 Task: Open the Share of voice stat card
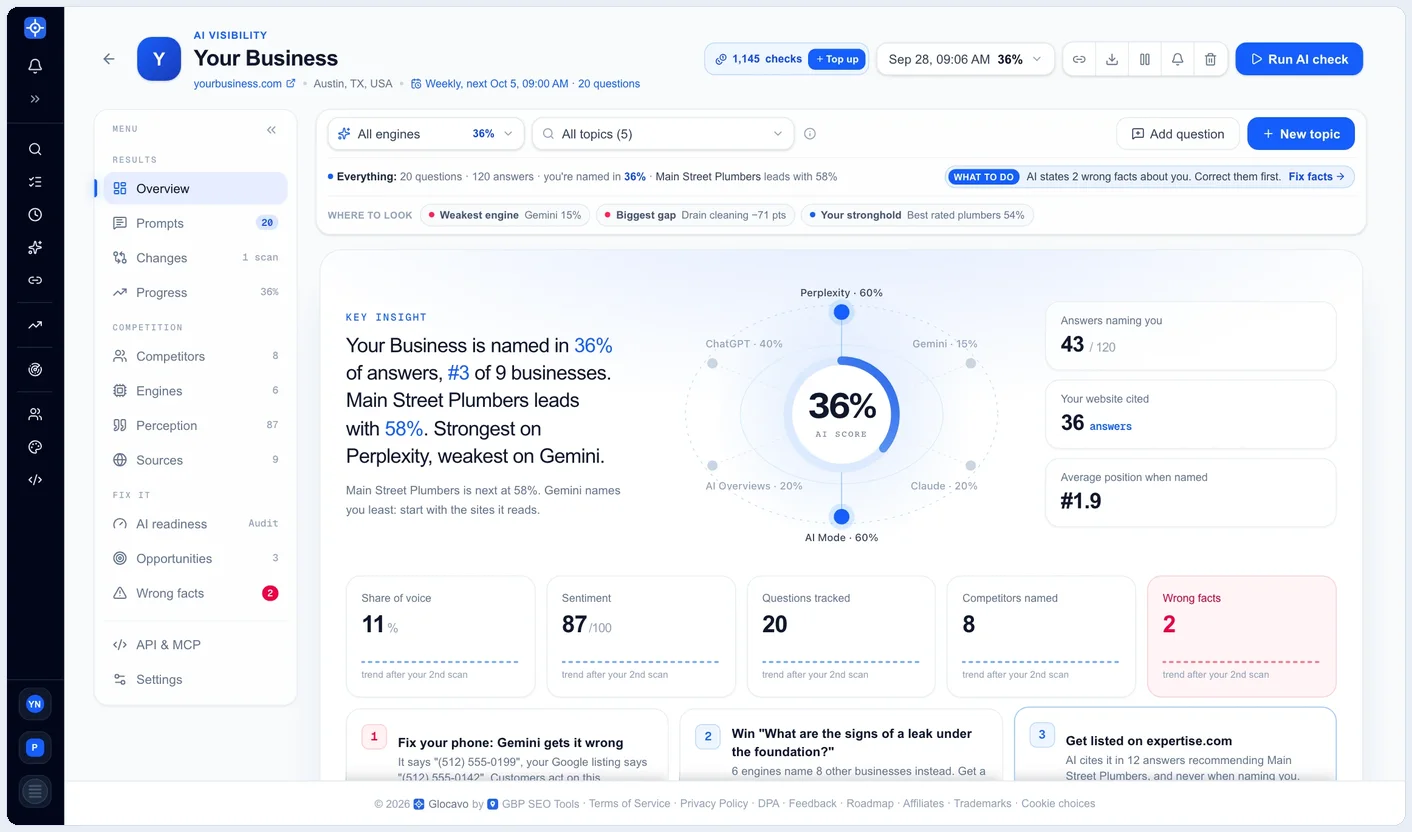[441, 636]
